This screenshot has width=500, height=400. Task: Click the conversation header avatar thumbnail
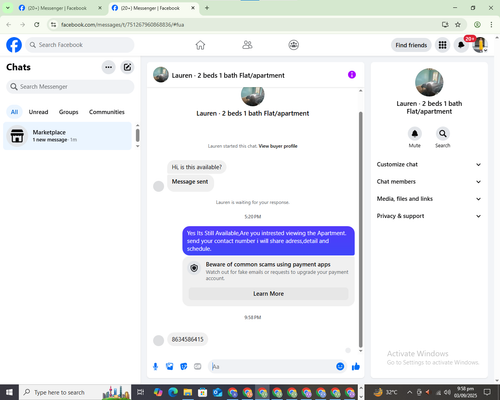click(161, 75)
